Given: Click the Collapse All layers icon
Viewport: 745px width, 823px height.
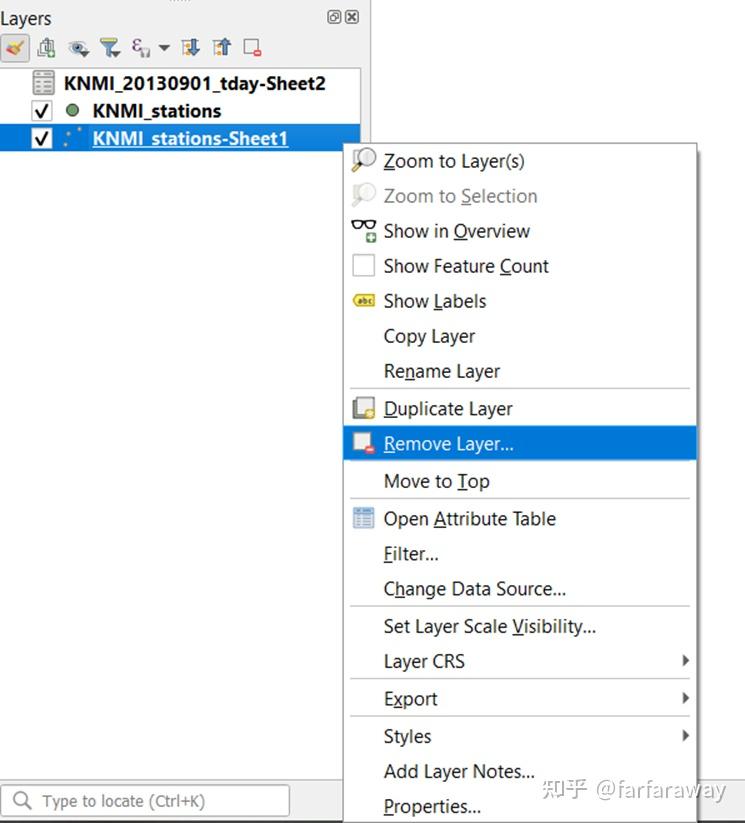Looking at the screenshot, I should point(222,47).
